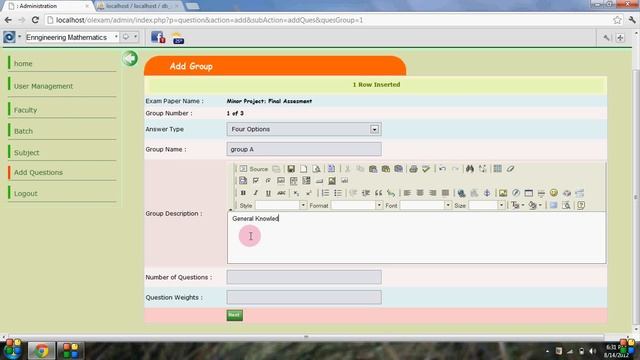
Task: Click the Anchor icon
Action: click(487, 193)
